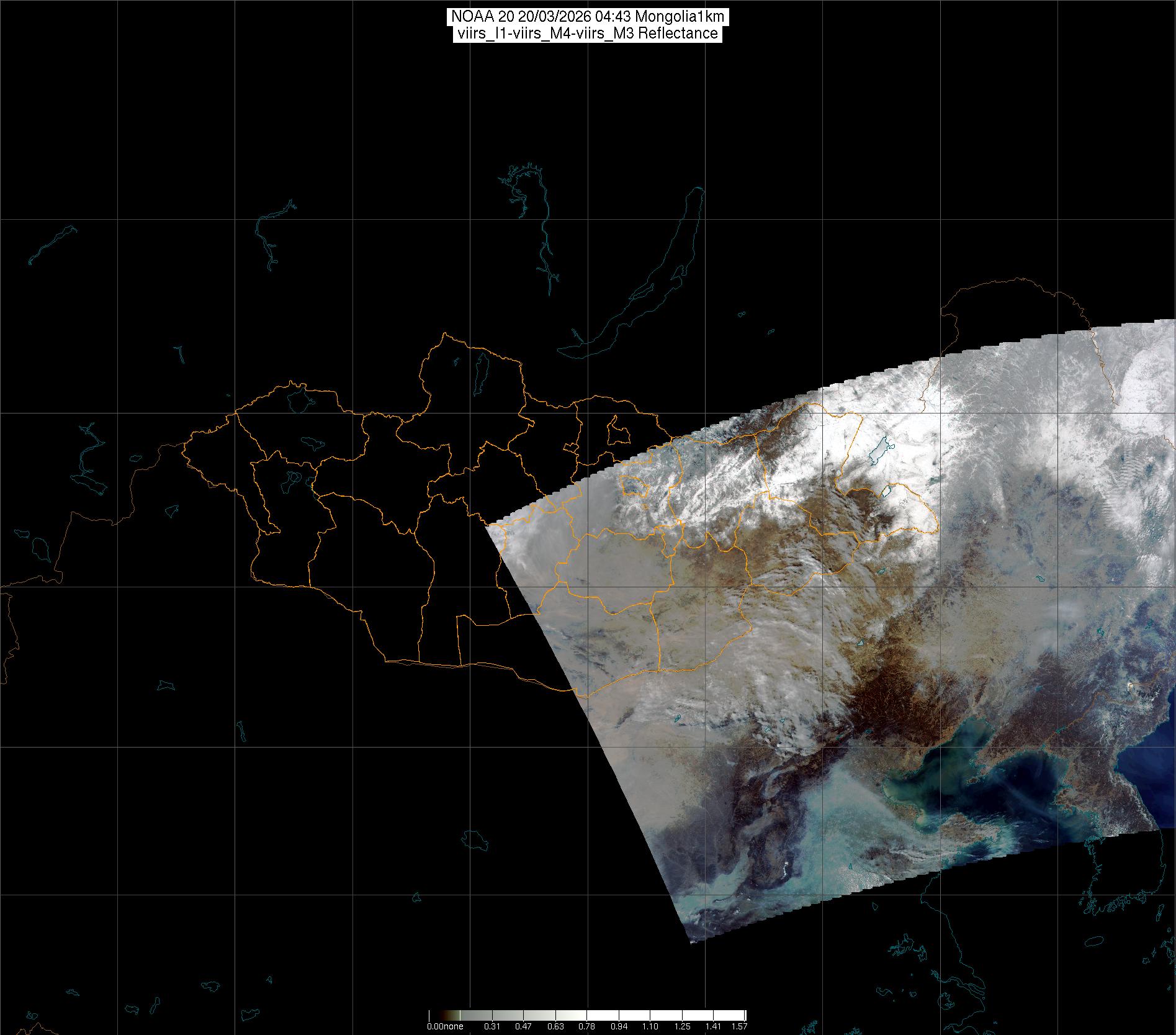1176x1035 pixels.
Task: Click the 0.00none label on the colorbar
Action: 444,1026
